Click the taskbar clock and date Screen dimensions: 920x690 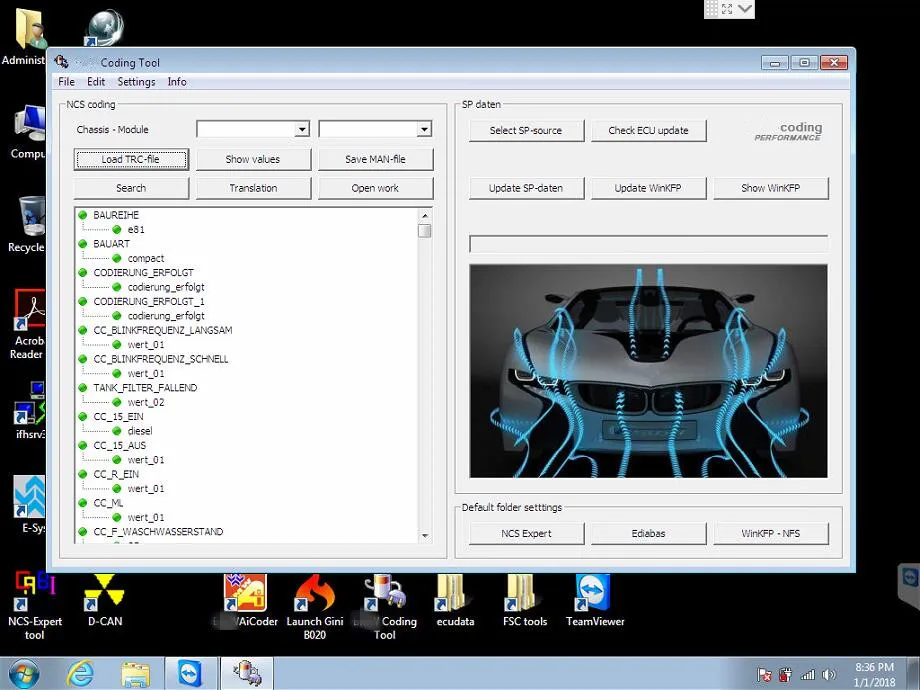[x=874, y=675]
